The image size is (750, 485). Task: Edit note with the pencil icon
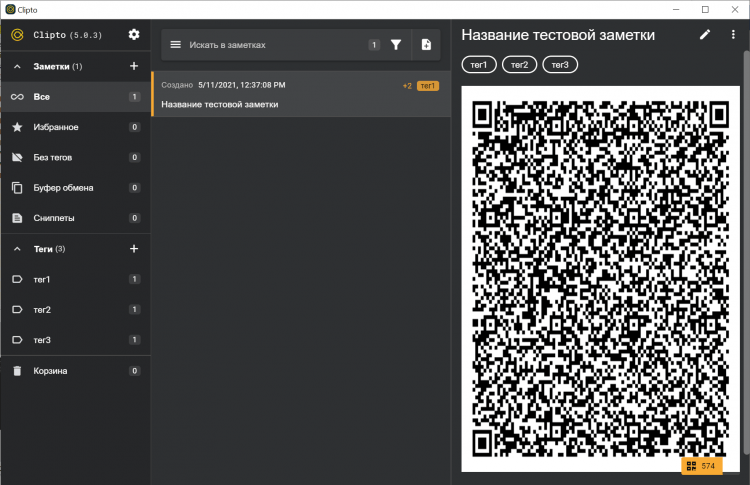705,35
